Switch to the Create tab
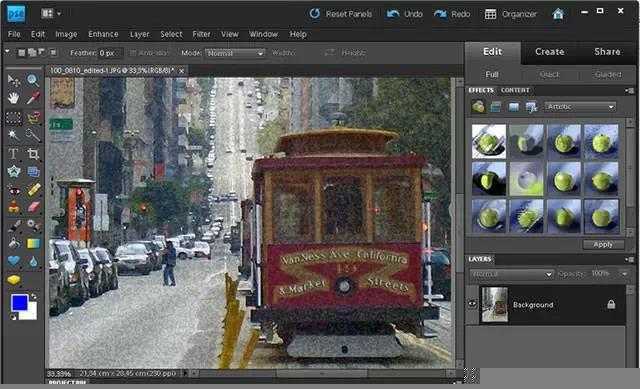This screenshot has width=640, height=389. [x=550, y=52]
